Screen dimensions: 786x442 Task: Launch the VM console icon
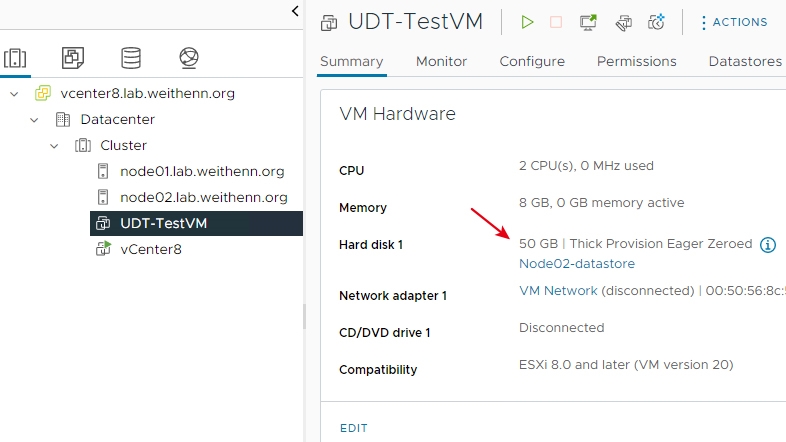588,22
